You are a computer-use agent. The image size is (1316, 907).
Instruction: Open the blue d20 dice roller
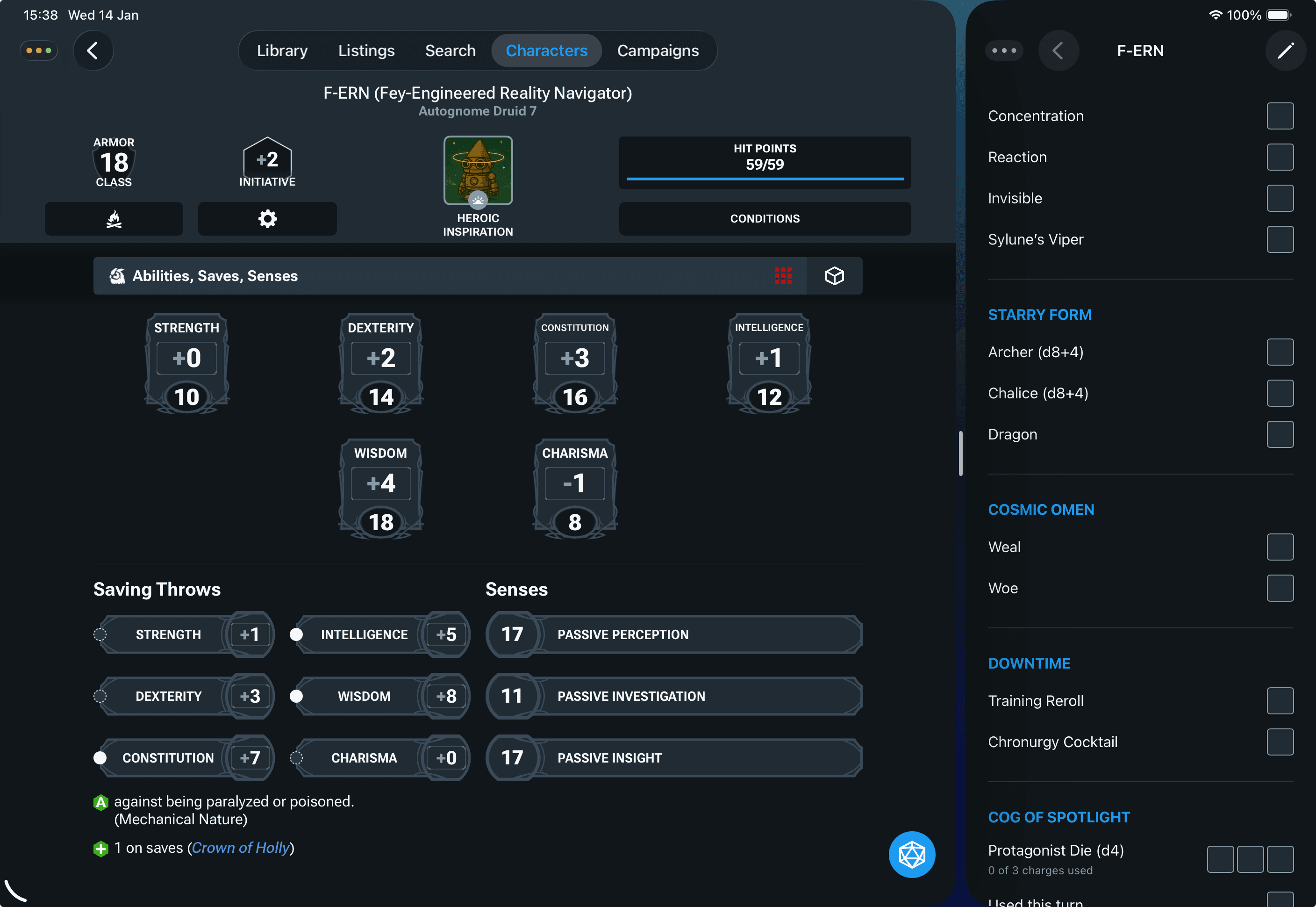coord(912,854)
